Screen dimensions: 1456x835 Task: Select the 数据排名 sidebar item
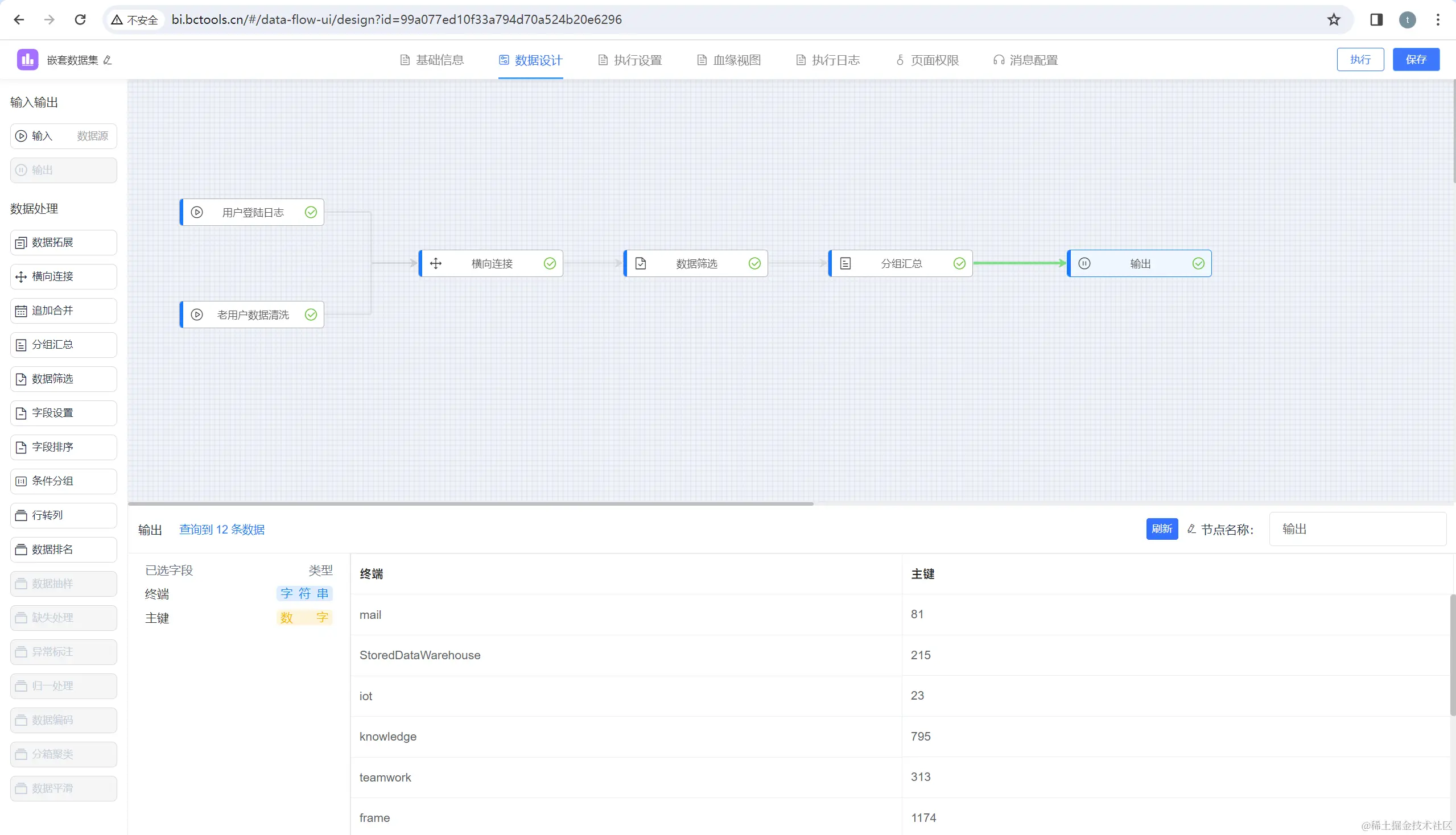tap(63, 549)
